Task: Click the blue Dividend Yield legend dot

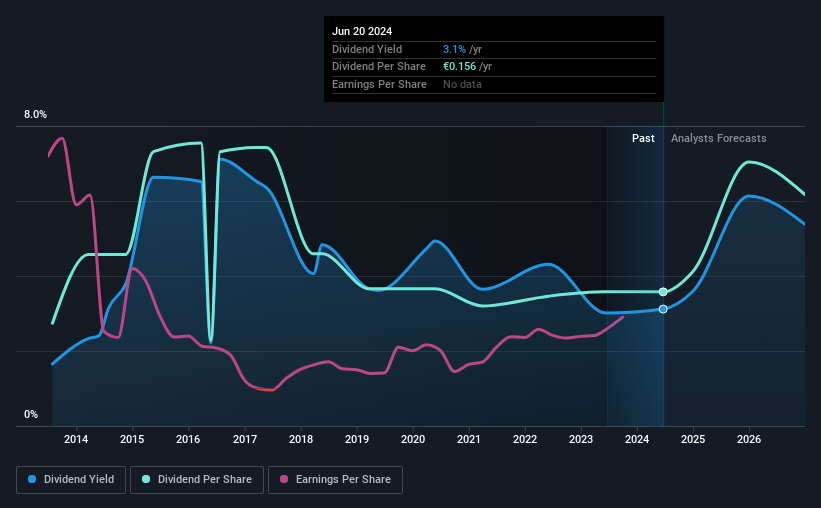Action: (32, 479)
